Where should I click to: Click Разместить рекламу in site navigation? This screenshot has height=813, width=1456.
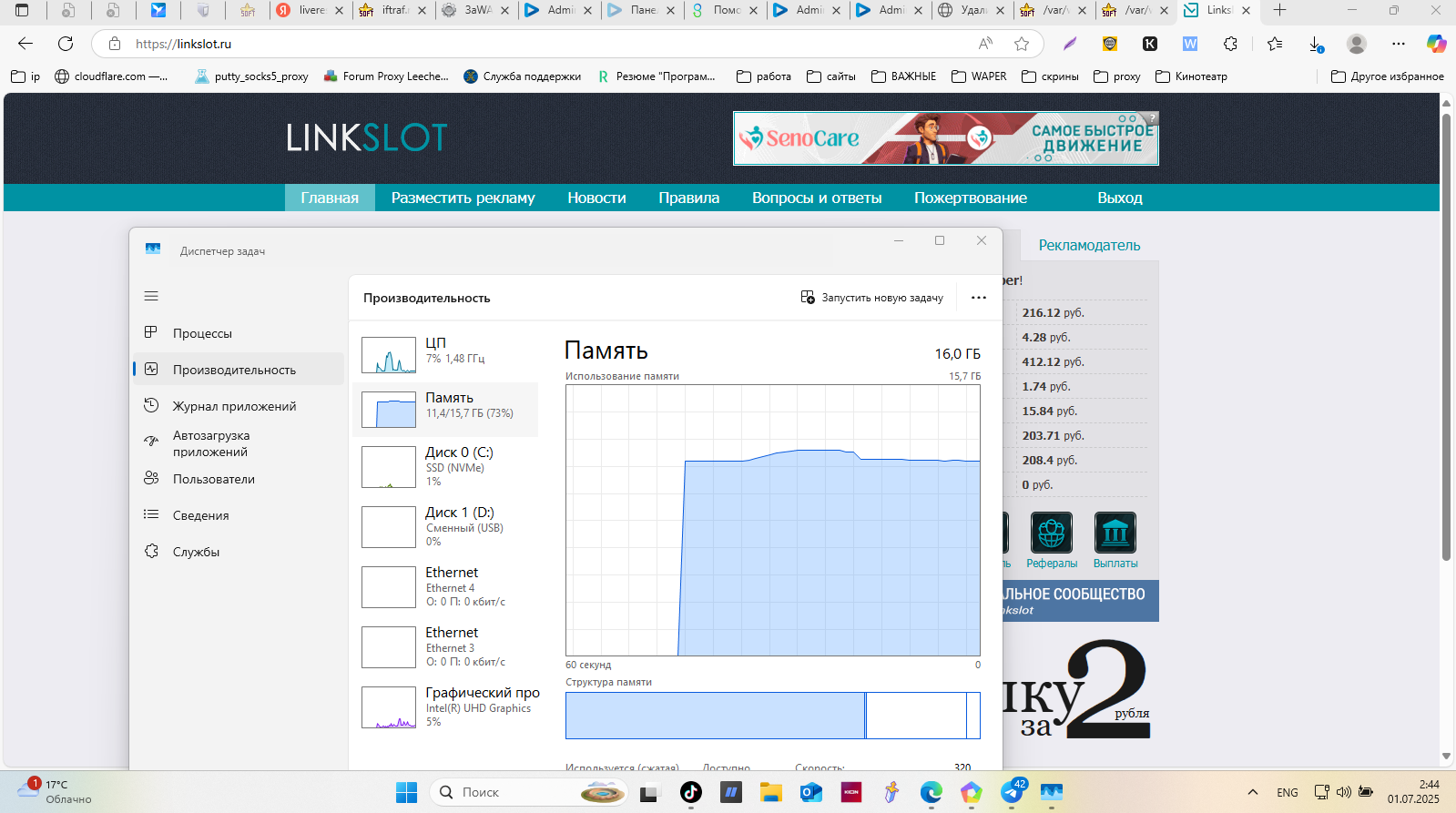[x=463, y=198]
